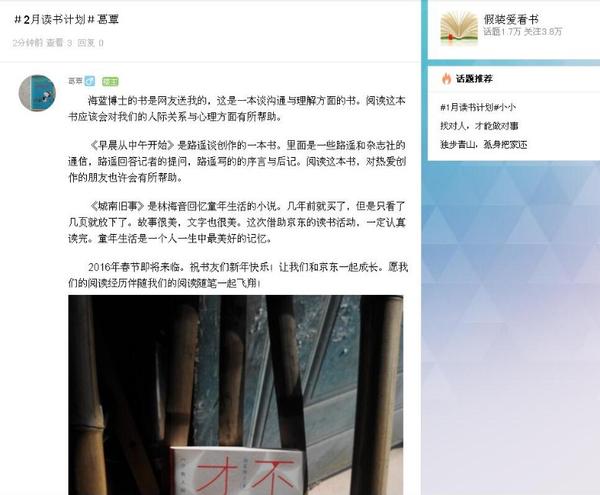Click the blue male gender badge
The height and width of the screenshot is (495, 600).
pos(90,81)
